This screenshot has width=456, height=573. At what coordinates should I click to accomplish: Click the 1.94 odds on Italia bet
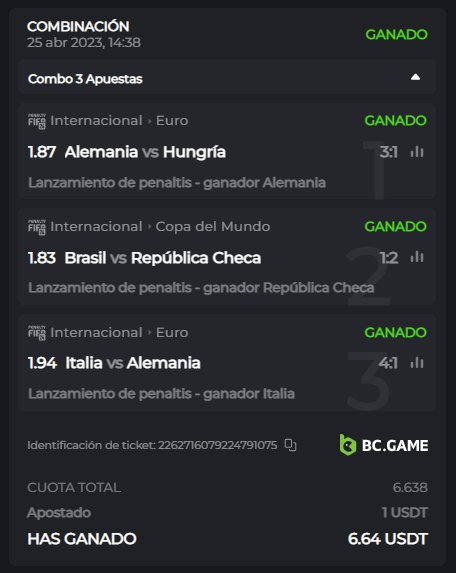[x=42, y=363]
